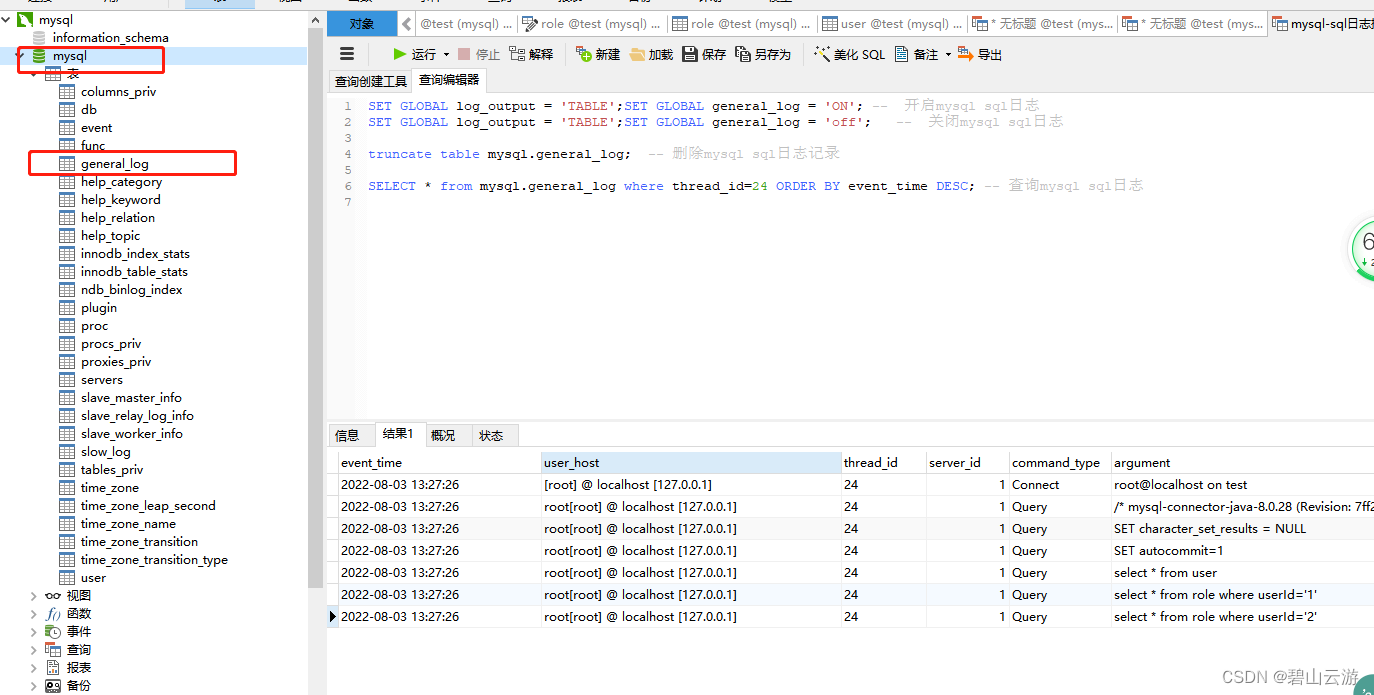The image size is (1374, 695).
Task: Click the 解释 (Explain) query icon
Action: pyautogui.click(x=532, y=54)
